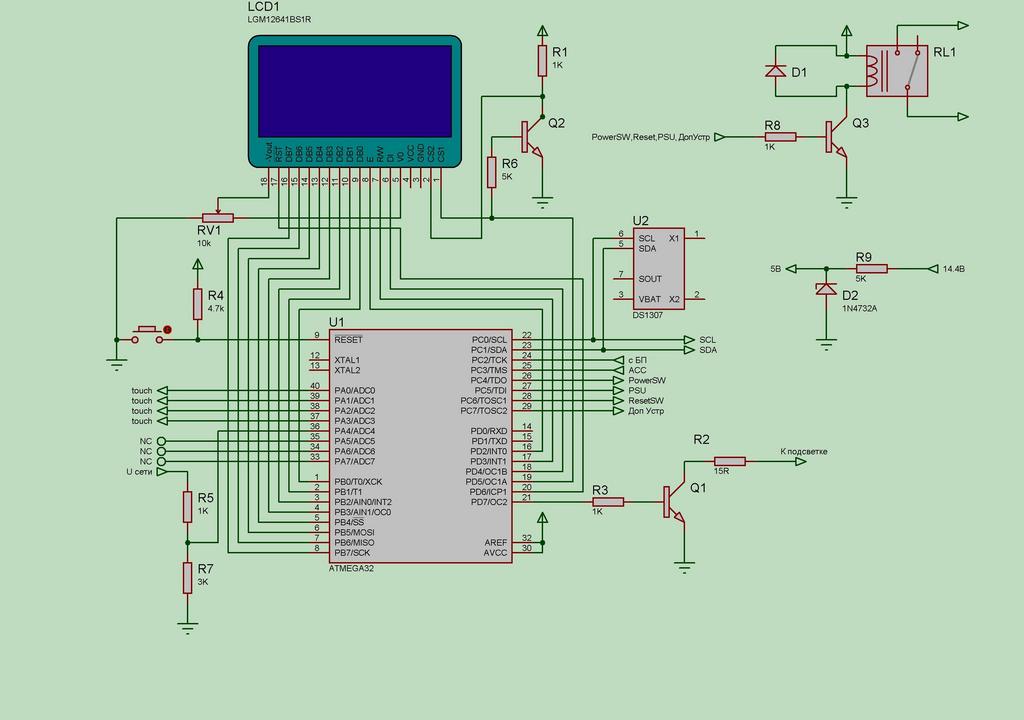Click resistor R9 between 5B and 14.4B
This screenshot has width=1024, height=720.
click(871, 269)
